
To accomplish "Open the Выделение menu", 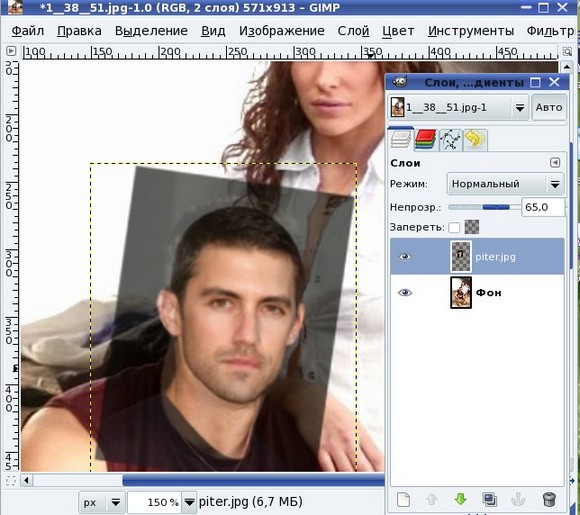I will click(151, 31).
